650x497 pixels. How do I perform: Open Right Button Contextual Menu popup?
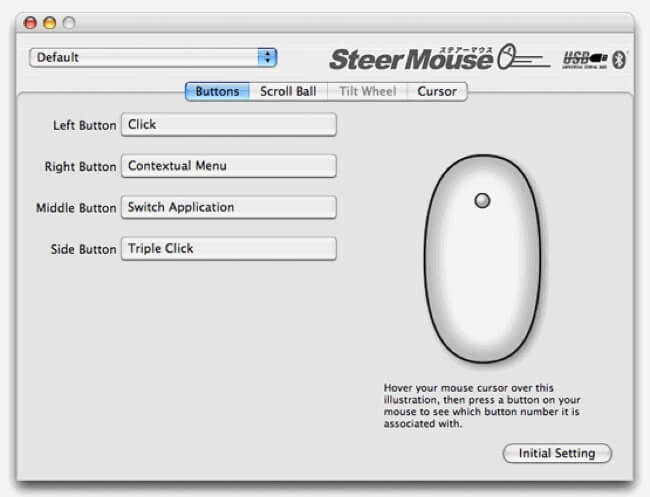tap(229, 166)
